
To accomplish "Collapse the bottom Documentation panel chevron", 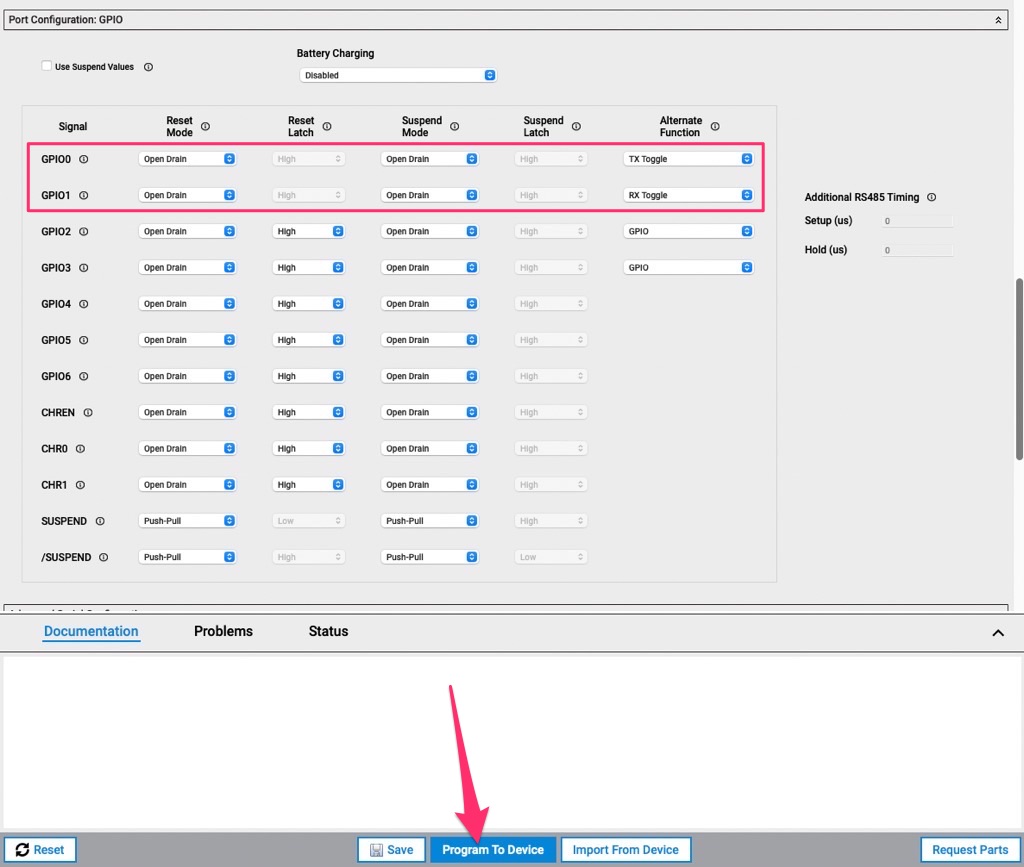I will point(997,633).
